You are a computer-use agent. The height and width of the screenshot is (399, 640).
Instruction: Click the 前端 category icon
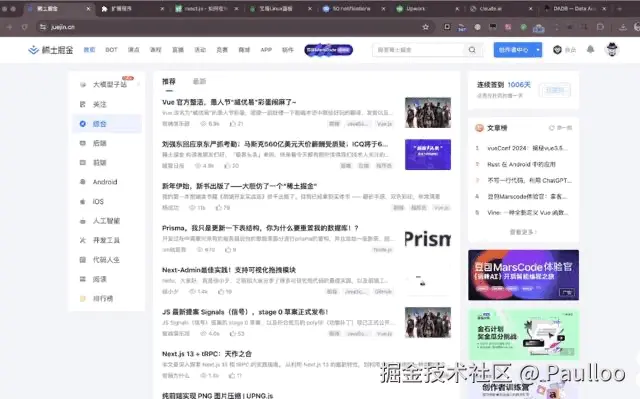tap(82, 162)
